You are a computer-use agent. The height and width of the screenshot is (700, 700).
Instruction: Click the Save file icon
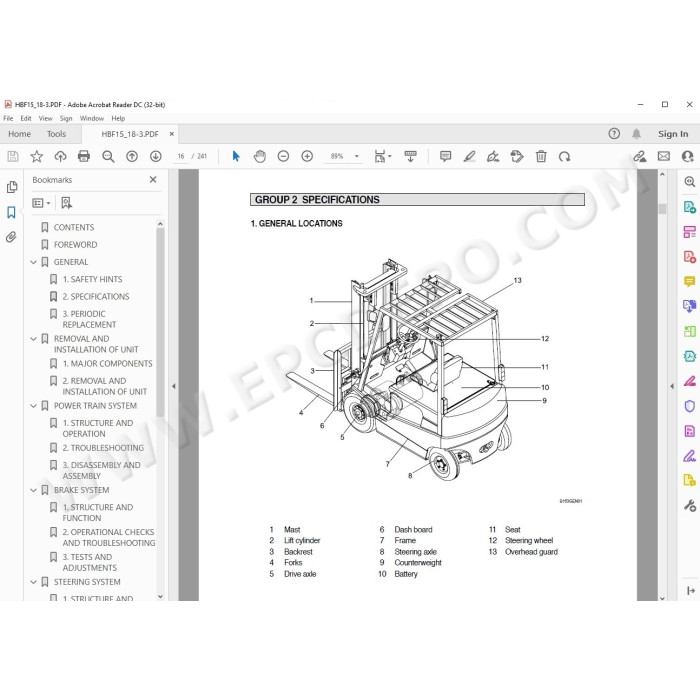13,156
